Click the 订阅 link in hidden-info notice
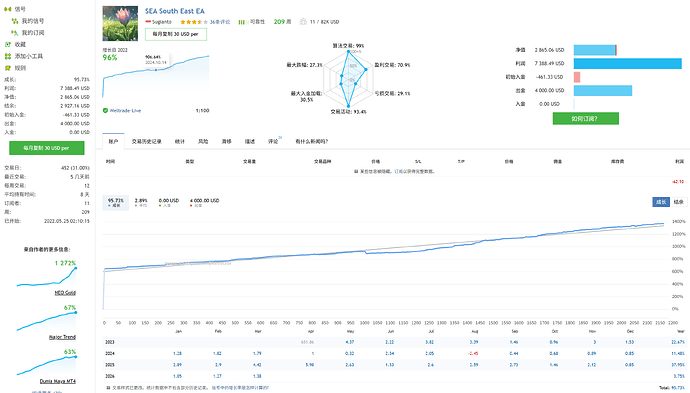Screen dimensions: 690x393 pos(398,172)
